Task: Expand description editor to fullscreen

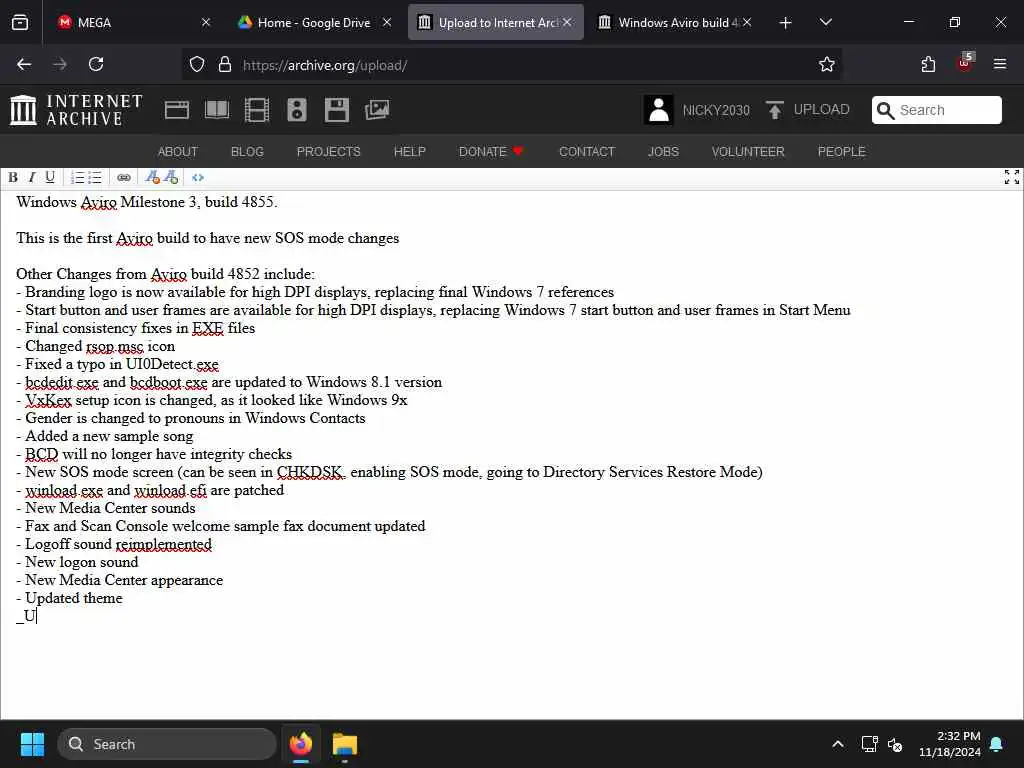Action: pyautogui.click(x=1012, y=177)
